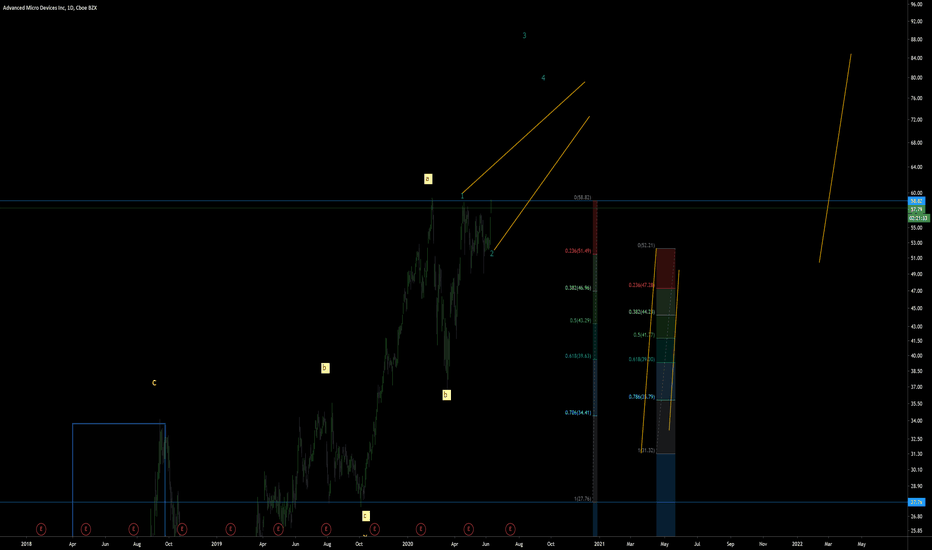
Task: Open earnings marker right after the 2020 label
Action: [x=421, y=529]
